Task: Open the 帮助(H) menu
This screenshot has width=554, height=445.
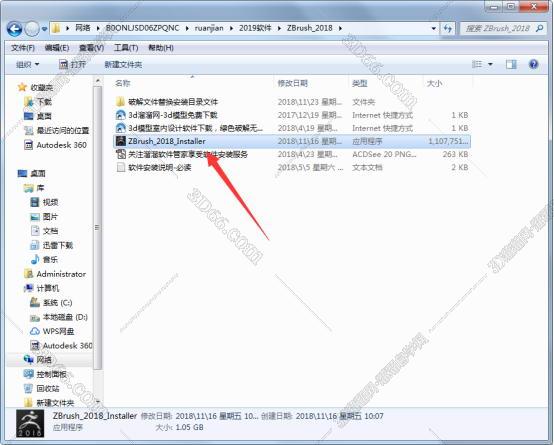Action: point(161,48)
